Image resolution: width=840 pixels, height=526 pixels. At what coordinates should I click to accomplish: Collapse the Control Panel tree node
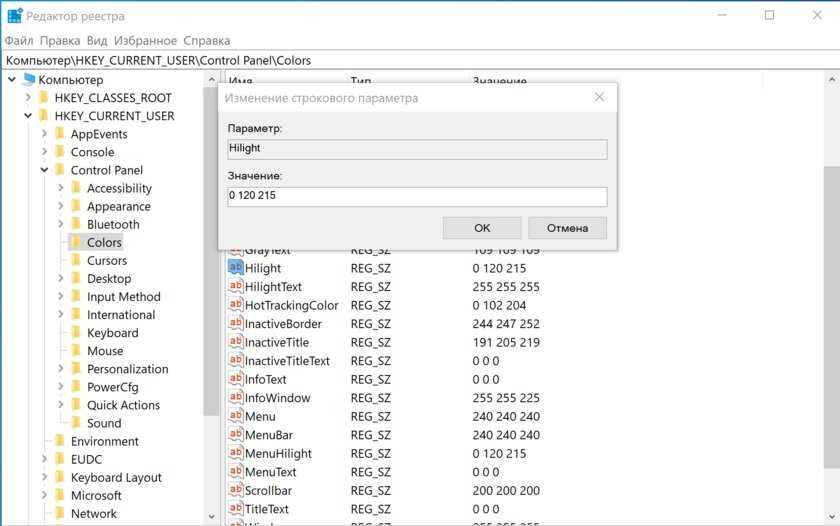coord(44,170)
